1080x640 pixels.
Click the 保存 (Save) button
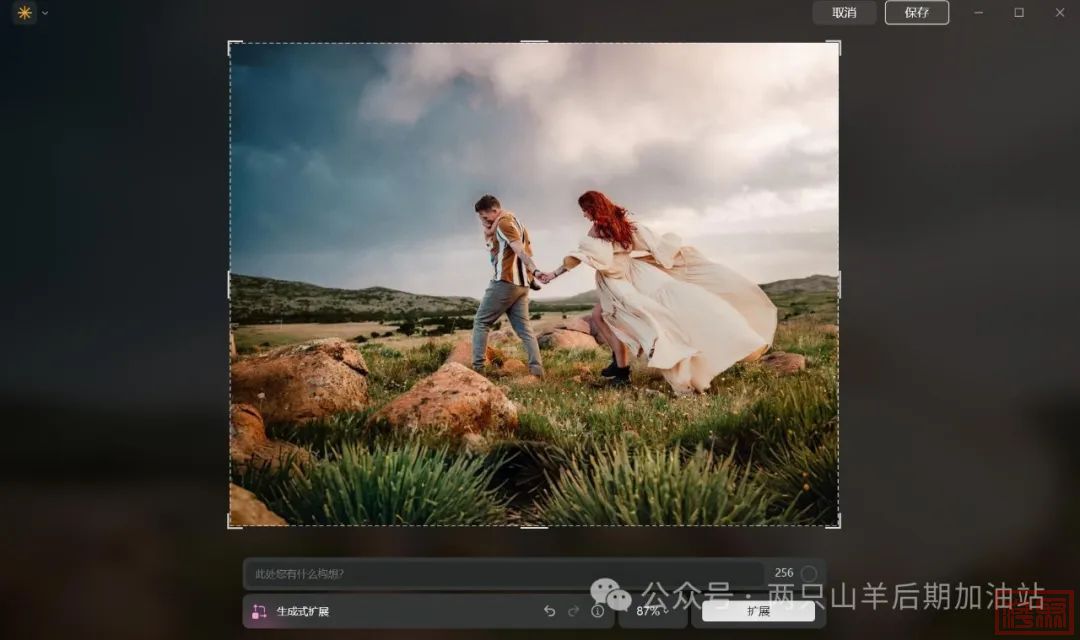[916, 13]
